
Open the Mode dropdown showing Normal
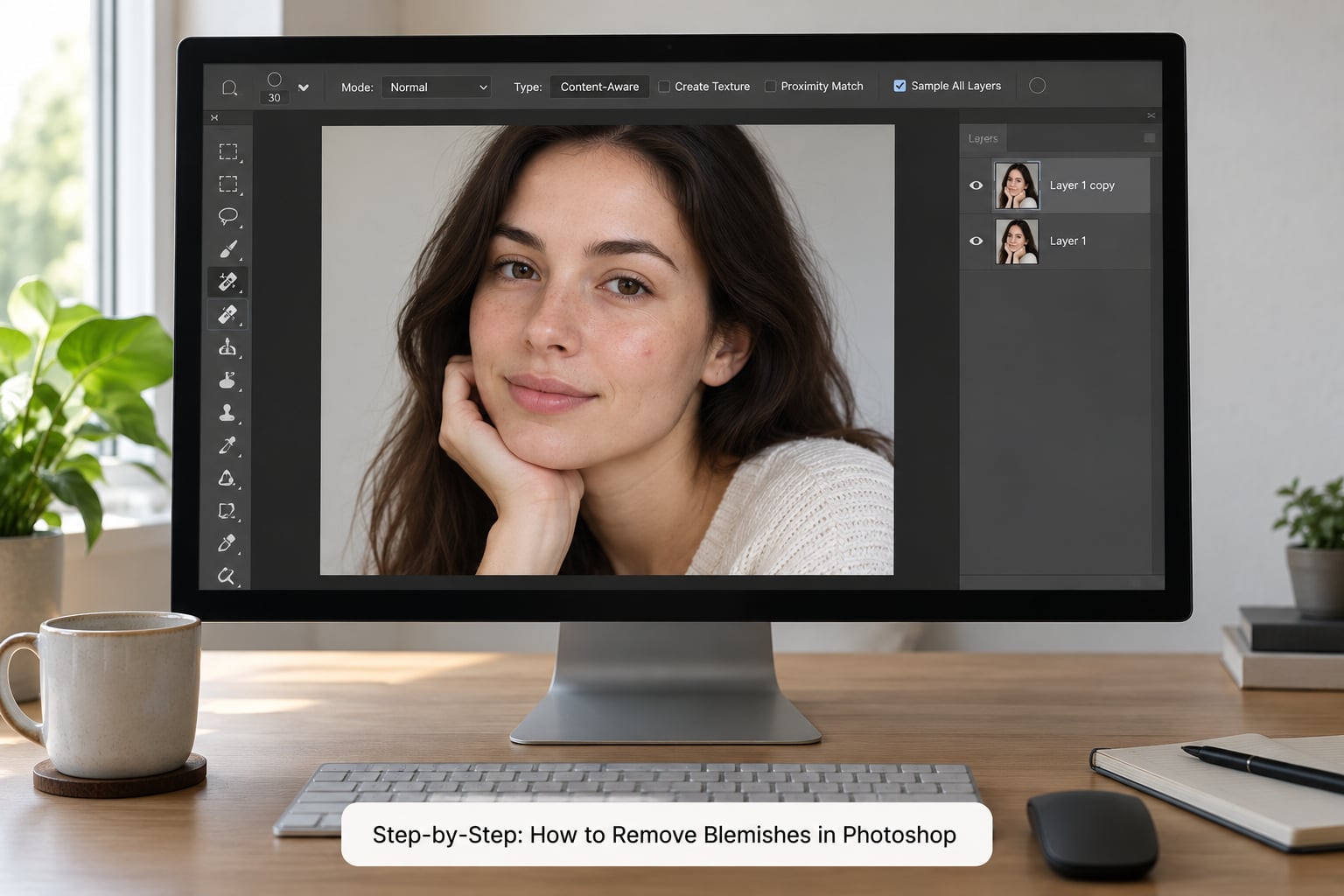[436, 87]
